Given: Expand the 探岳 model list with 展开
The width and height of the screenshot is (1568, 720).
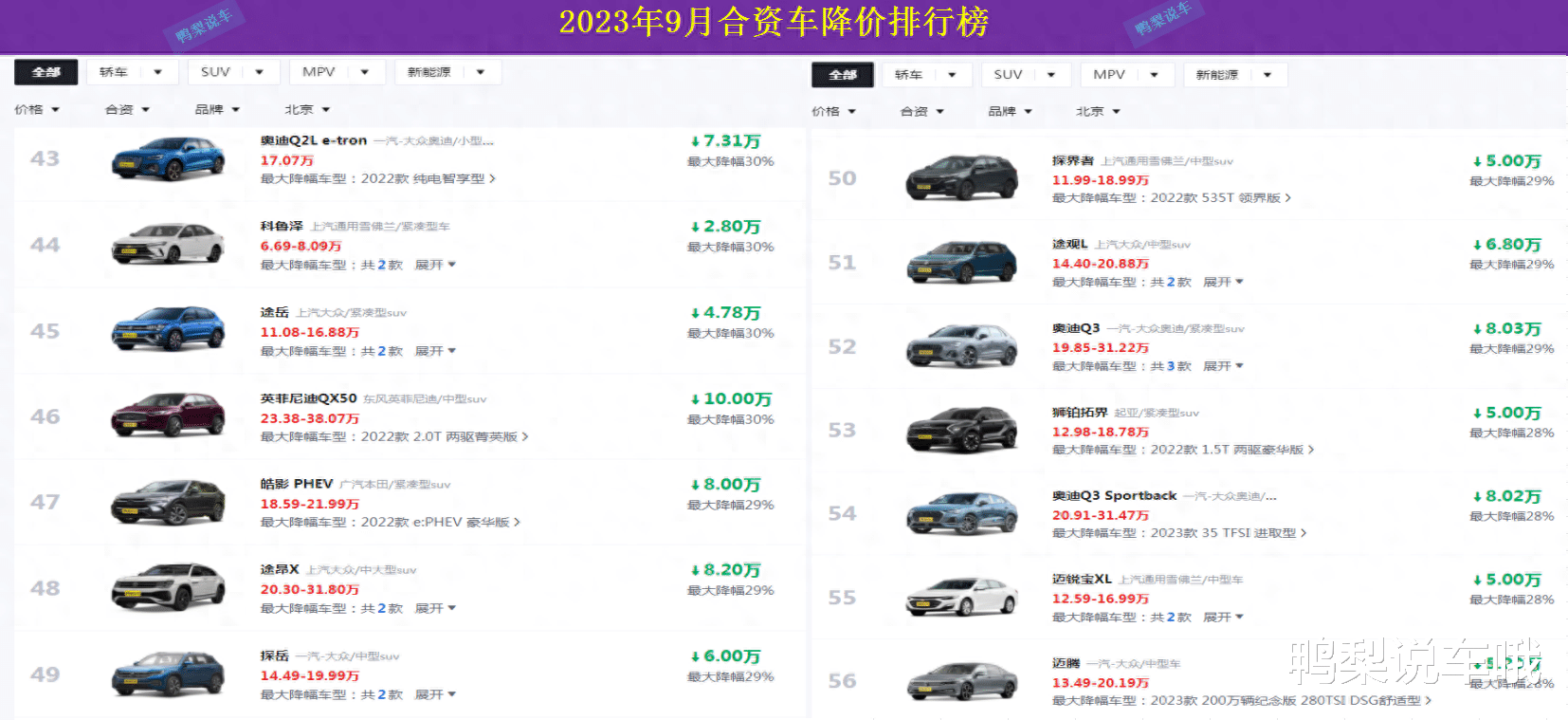Looking at the screenshot, I should pos(435,694).
